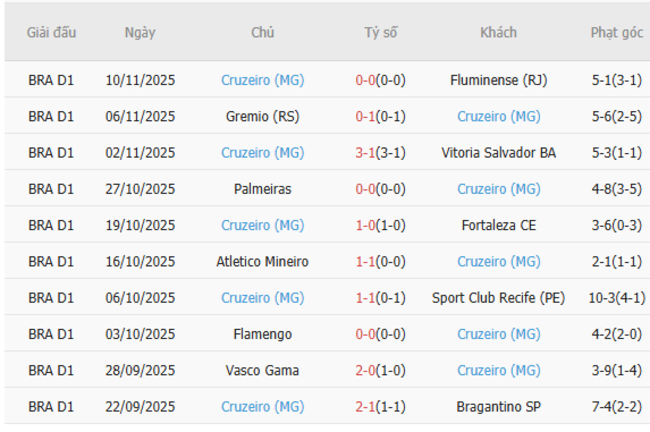650x432 pixels.
Task: Open the Palmeiras team page
Action: [x=262, y=189]
